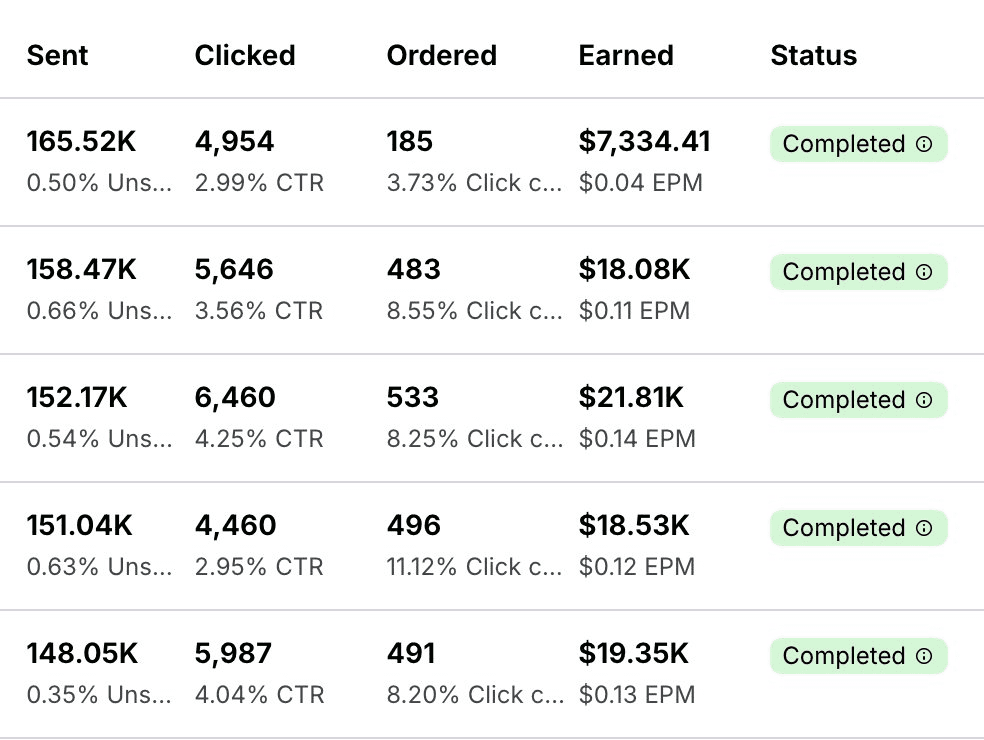The width and height of the screenshot is (984, 740).
Task: Sort by the Clicked column header
Action: tap(245, 55)
